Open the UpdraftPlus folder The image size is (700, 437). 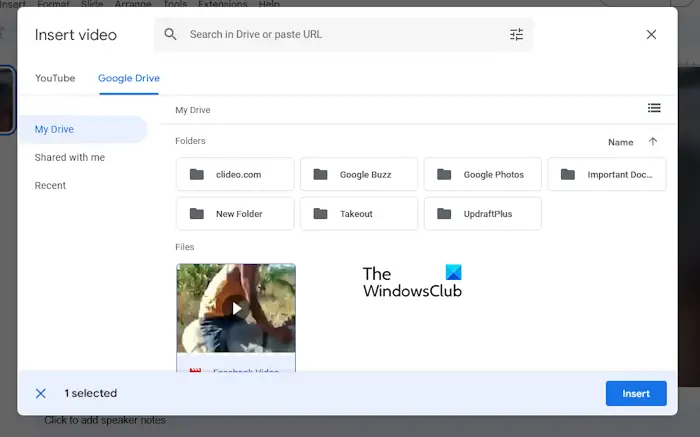(483, 213)
